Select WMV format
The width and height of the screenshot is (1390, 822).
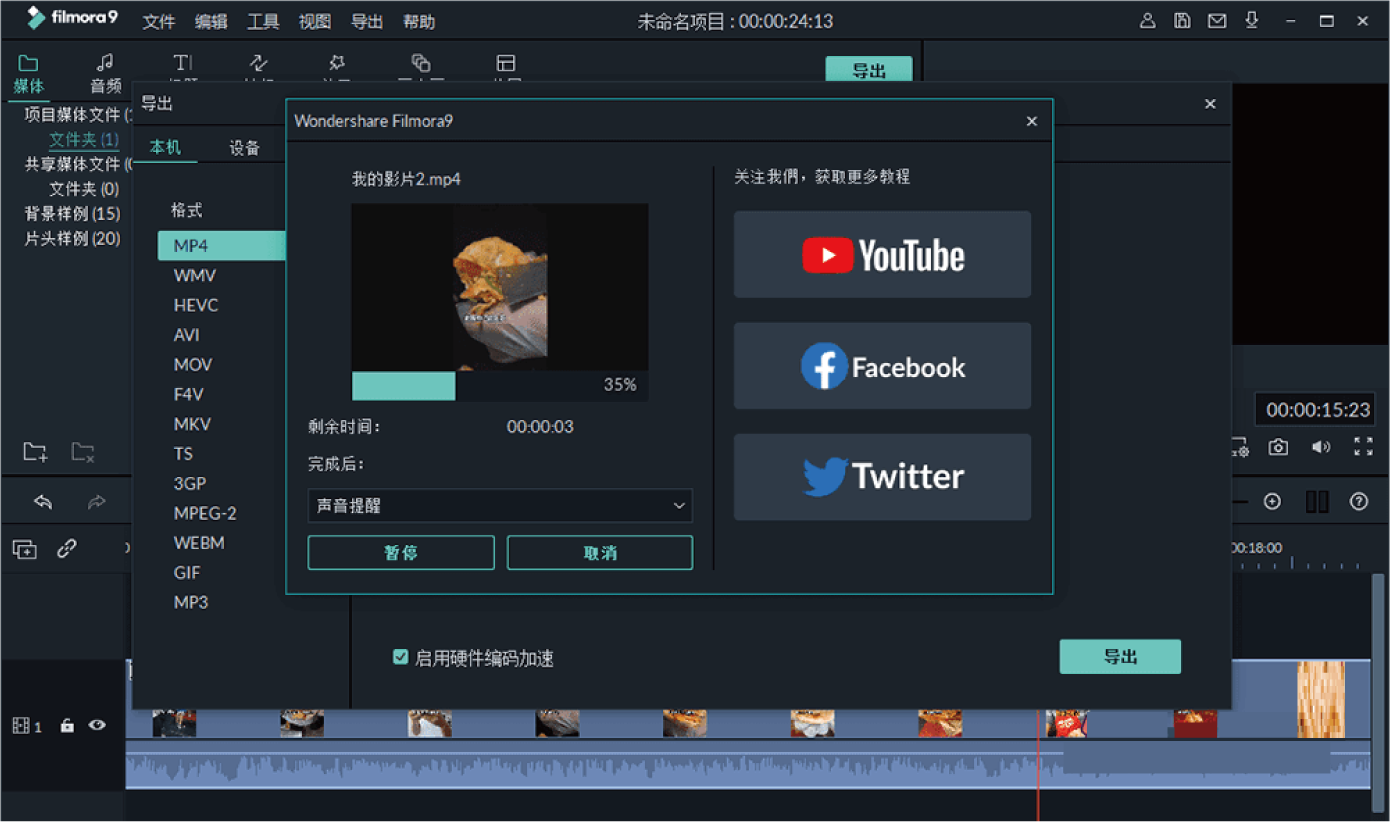[195, 275]
